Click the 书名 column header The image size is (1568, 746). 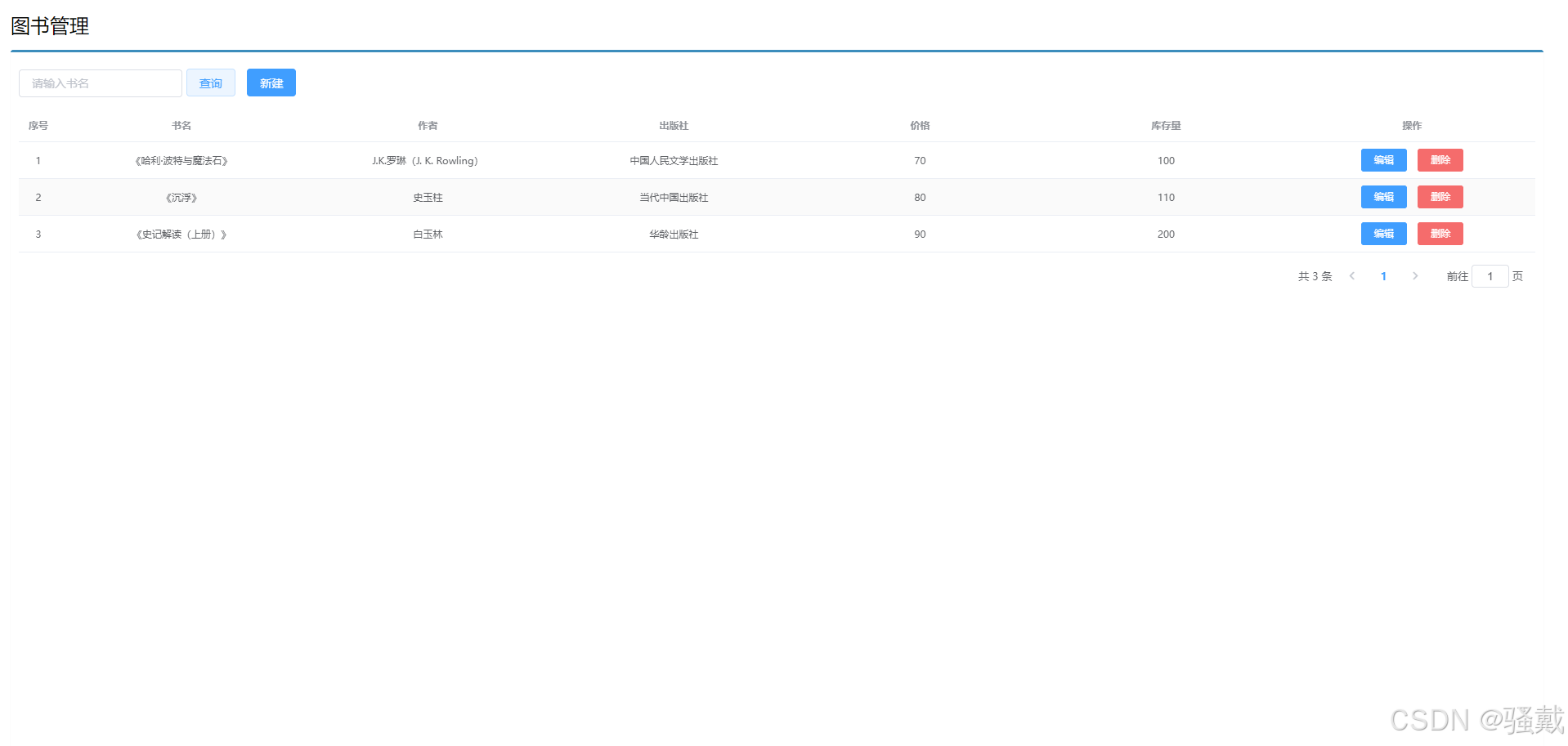click(181, 125)
